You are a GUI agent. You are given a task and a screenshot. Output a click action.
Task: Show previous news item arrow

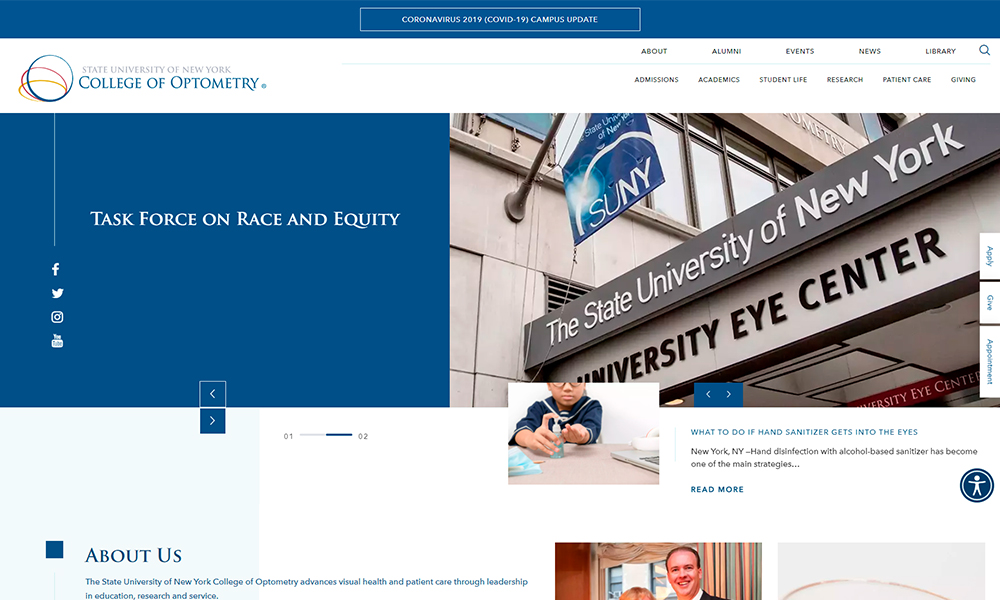[707, 395]
